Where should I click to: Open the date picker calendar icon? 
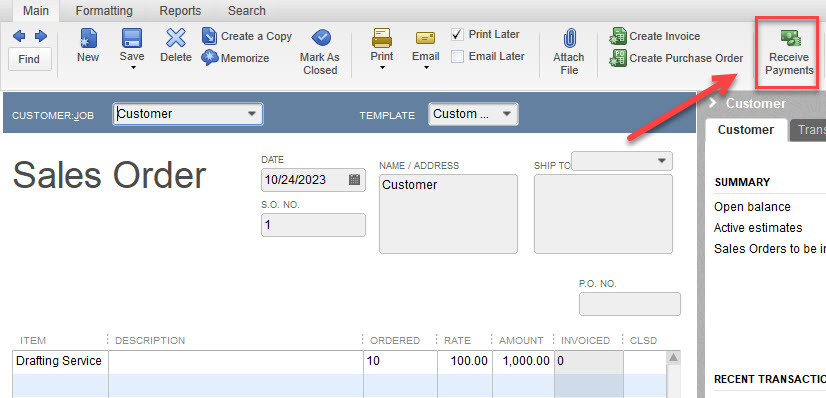[355, 180]
